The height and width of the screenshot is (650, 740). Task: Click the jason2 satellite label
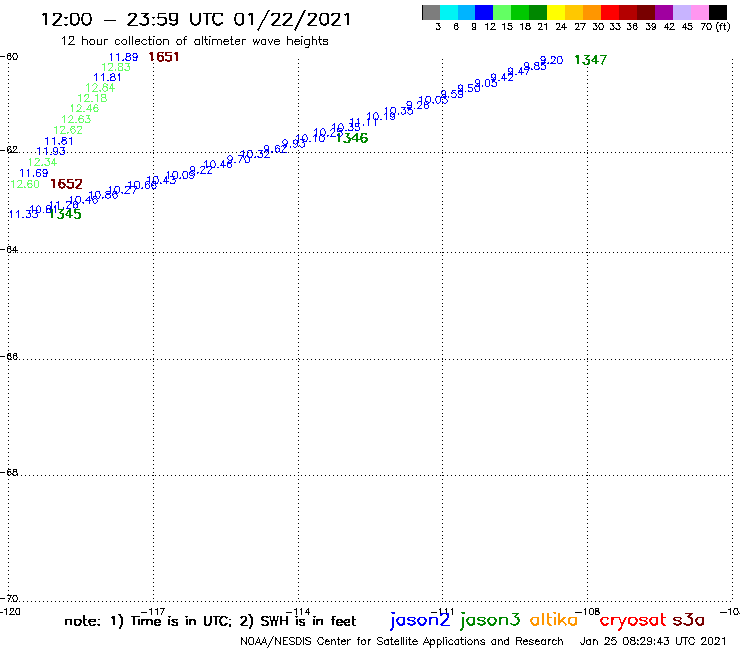coord(420,620)
